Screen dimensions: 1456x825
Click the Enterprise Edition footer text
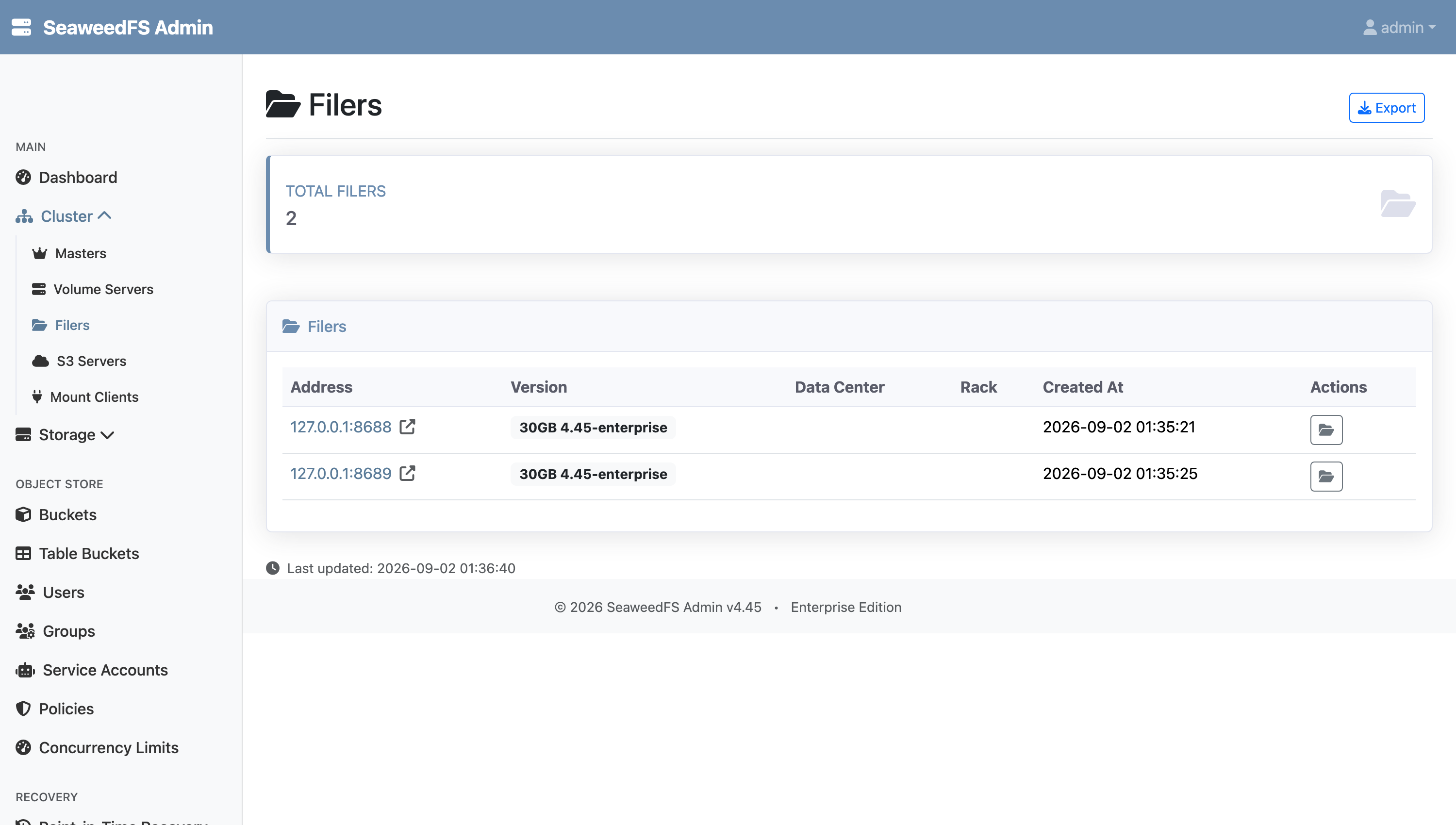coord(846,607)
